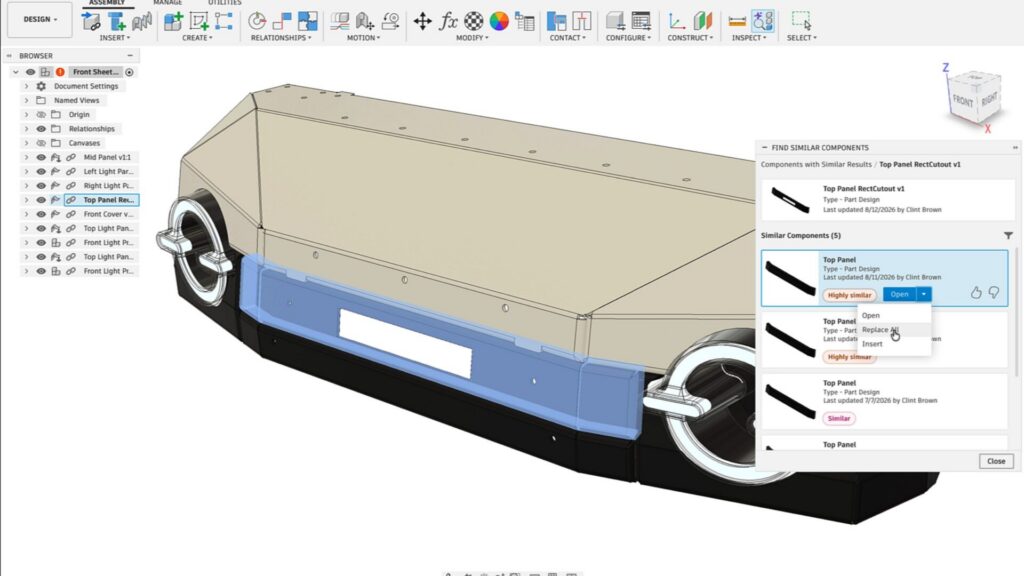Open the Appearance color wheel tool
Viewport: 1024px width, 576px height.
click(x=499, y=21)
